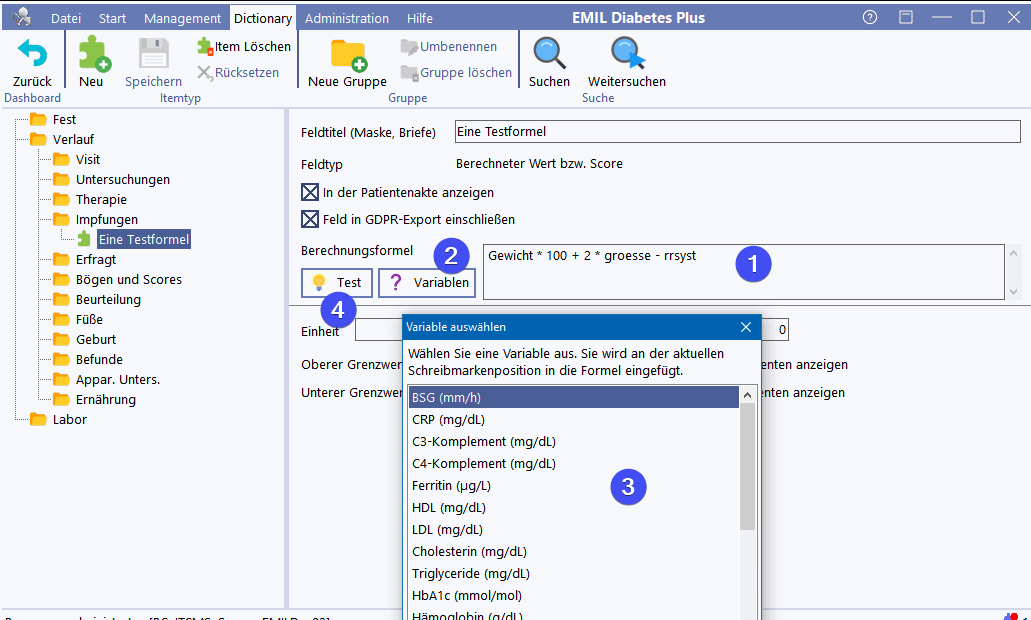
Task: Create new item with Neu icon
Action: pyautogui.click(x=92, y=54)
